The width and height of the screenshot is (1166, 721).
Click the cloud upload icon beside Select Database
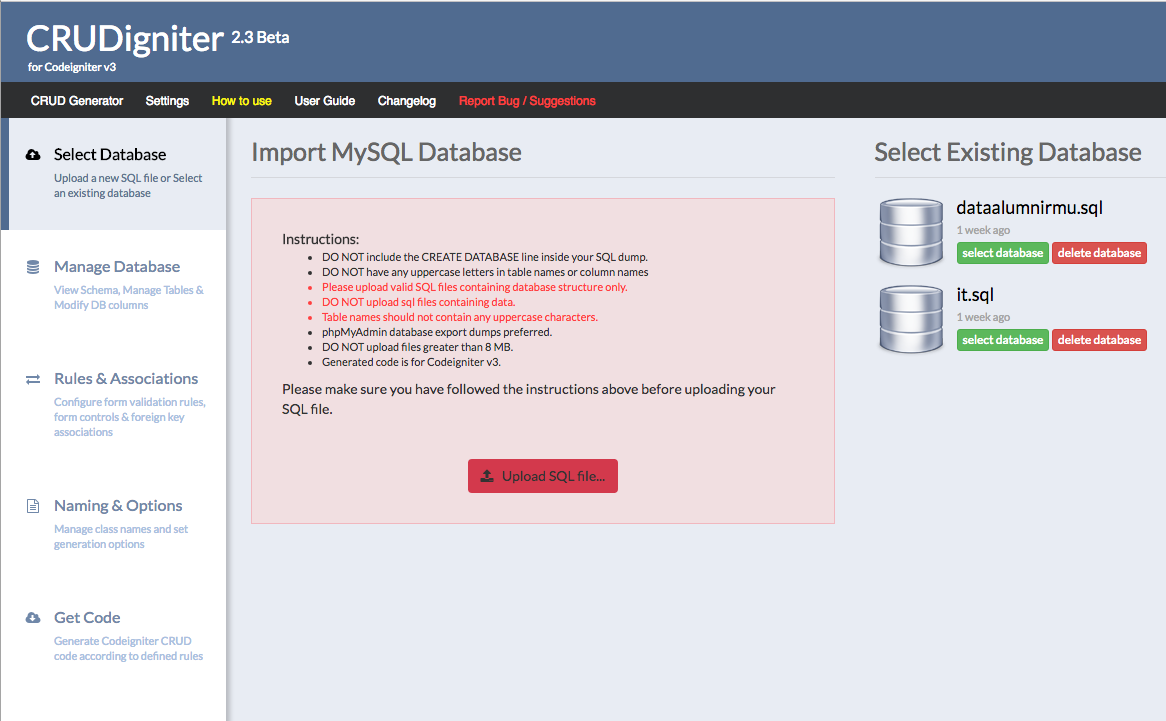pos(33,155)
